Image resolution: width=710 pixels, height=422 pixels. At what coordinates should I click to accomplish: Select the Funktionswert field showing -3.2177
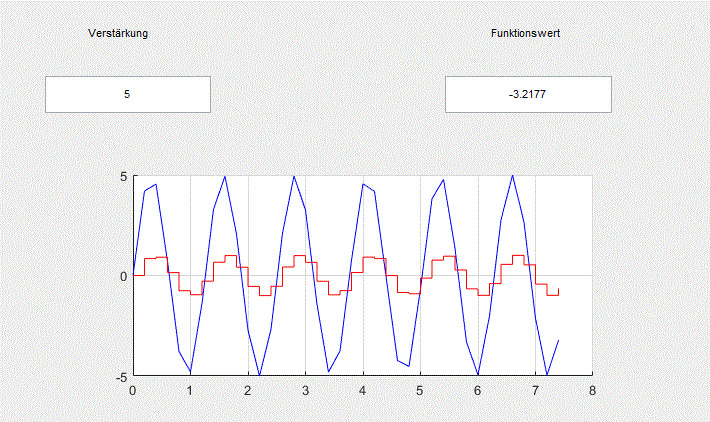click(527, 94)
